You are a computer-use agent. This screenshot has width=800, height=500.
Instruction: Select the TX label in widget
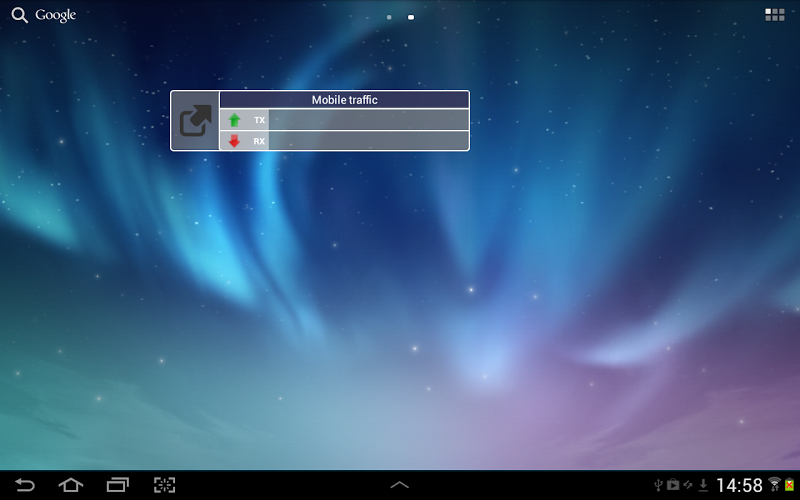coord(260,120)
